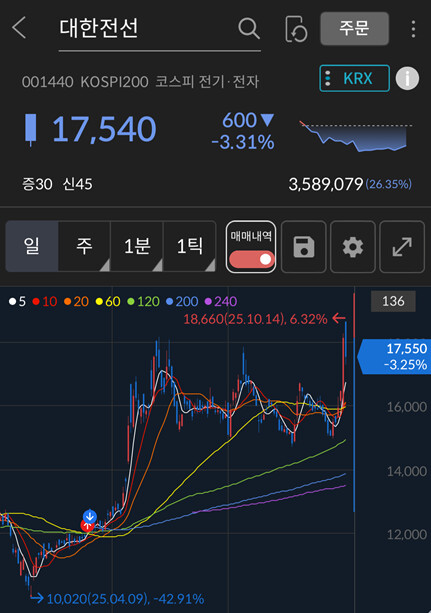This screenshot has height=613, width=431.
Task: Go back using the left arrow
Action: pos(19,28)
